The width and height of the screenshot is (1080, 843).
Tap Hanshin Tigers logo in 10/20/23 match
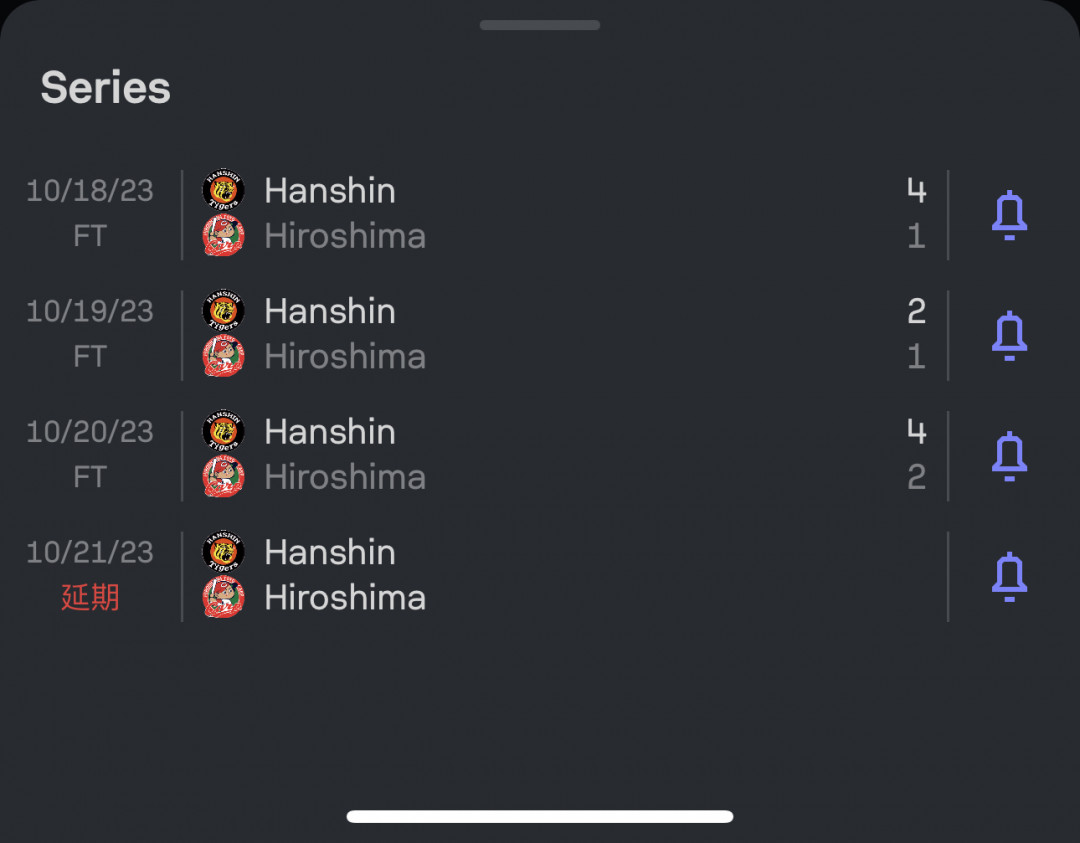pos(223,431)
